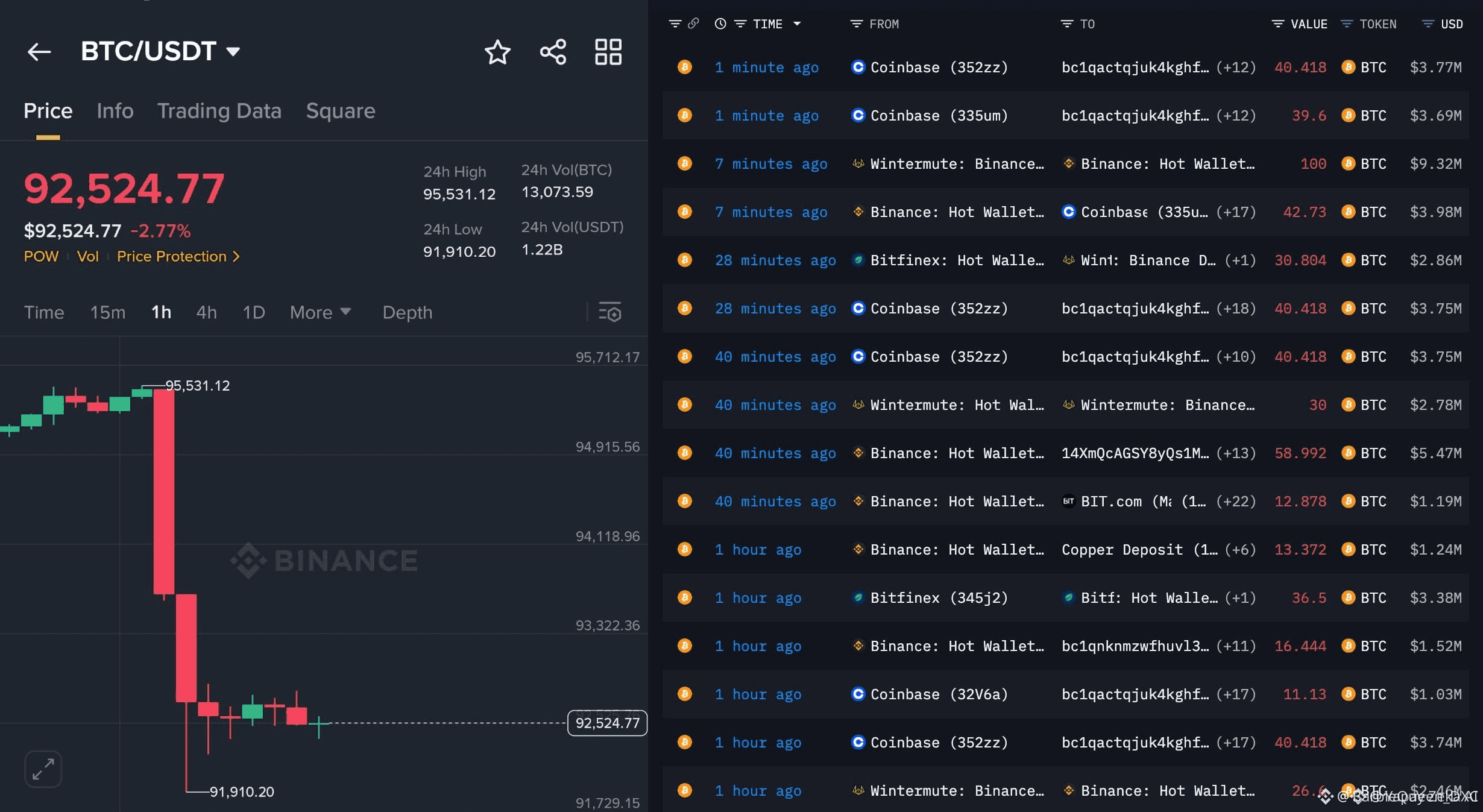This screenshot has height=812, width=1483.
Task: Click the Depth chart button
Action: (407, 312)
